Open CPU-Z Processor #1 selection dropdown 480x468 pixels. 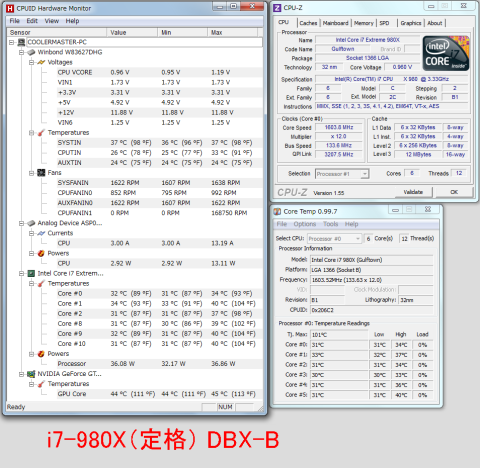(365, 174)
